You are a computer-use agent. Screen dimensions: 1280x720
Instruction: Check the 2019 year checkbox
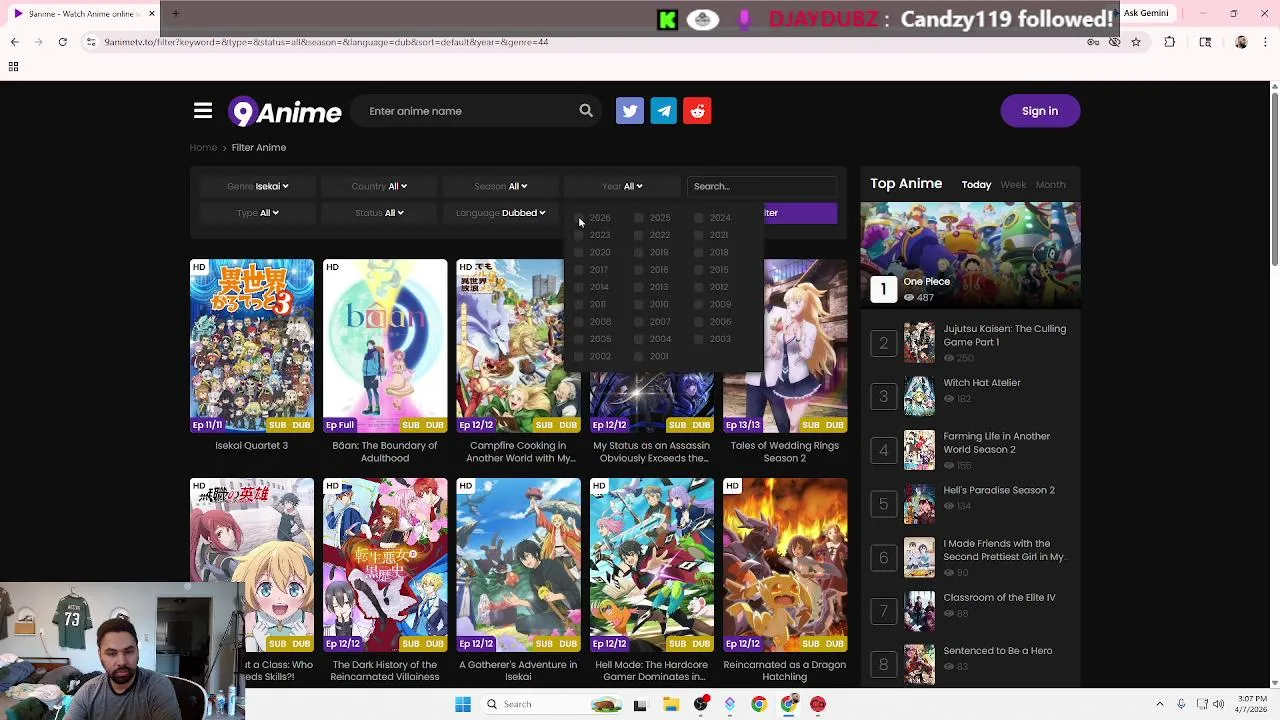639,252
